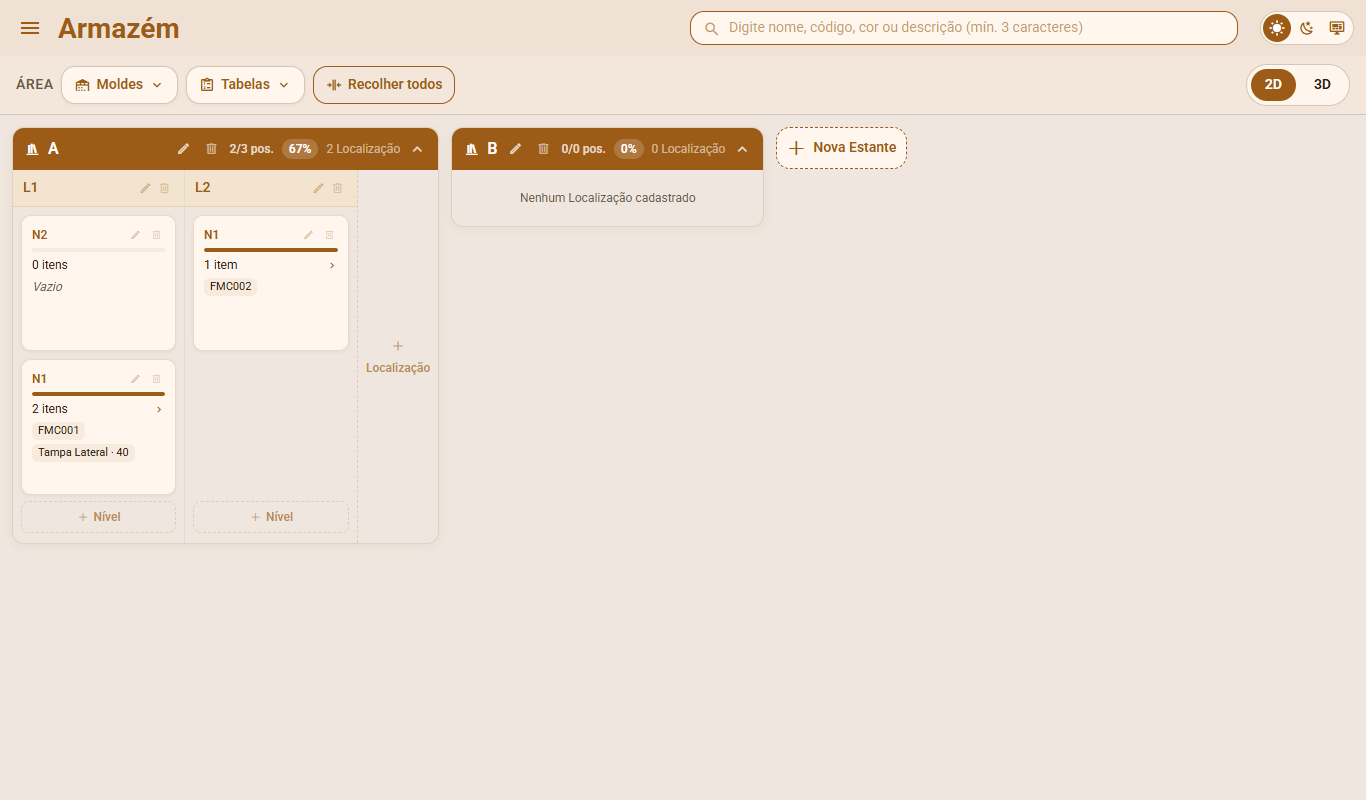This screenshot has height=800, width=1366.
Task: Click the 67% occupancy badge on shelf A
Action: [300, 149]
